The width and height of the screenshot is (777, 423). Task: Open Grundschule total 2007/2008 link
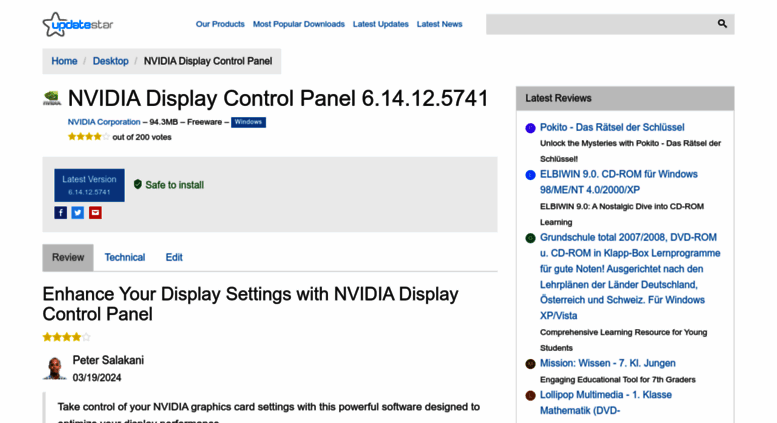(x=630, y=276)
